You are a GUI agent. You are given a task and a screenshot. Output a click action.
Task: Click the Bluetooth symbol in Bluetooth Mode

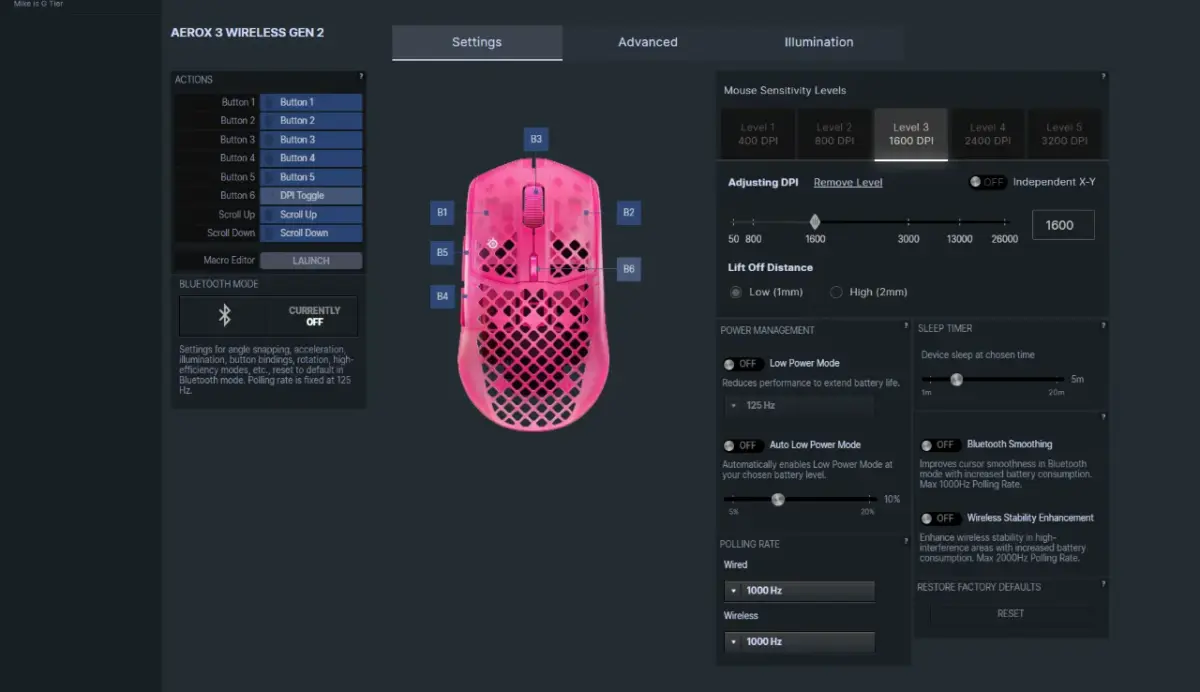pos(225,316)
